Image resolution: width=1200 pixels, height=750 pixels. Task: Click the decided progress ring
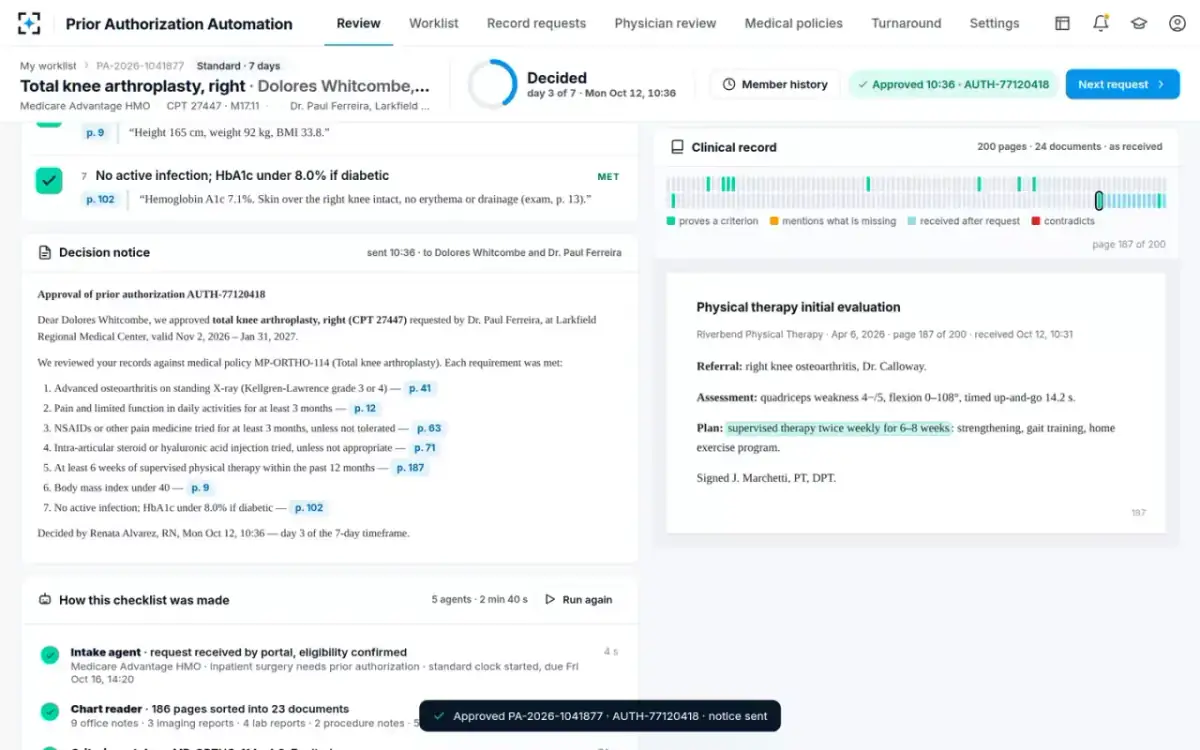pos(492,84)
